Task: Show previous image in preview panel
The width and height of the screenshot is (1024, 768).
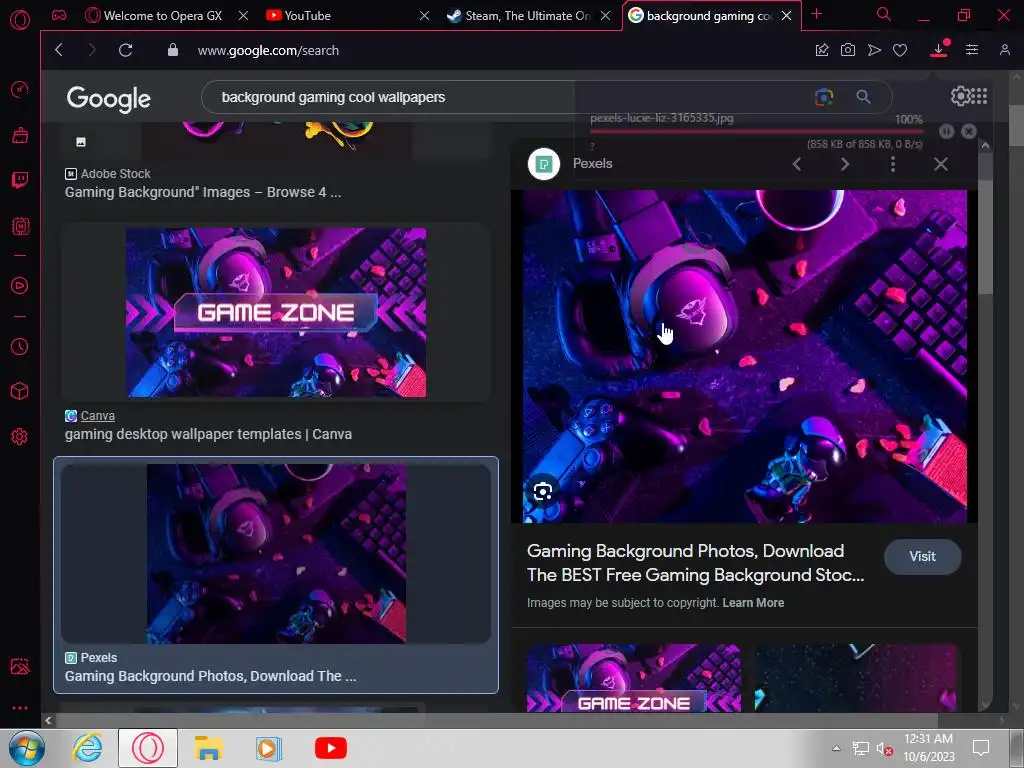Action: [797, 164]
